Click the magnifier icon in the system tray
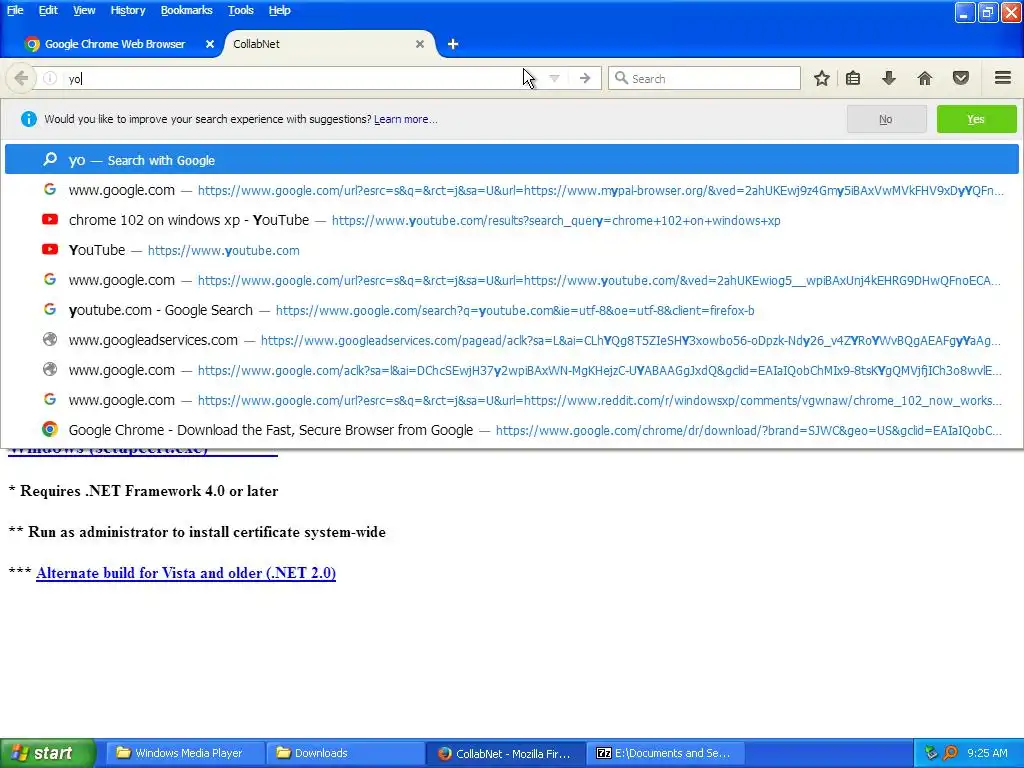Image resolution: width=1024 pixels, height=768 pixels. 950,753
